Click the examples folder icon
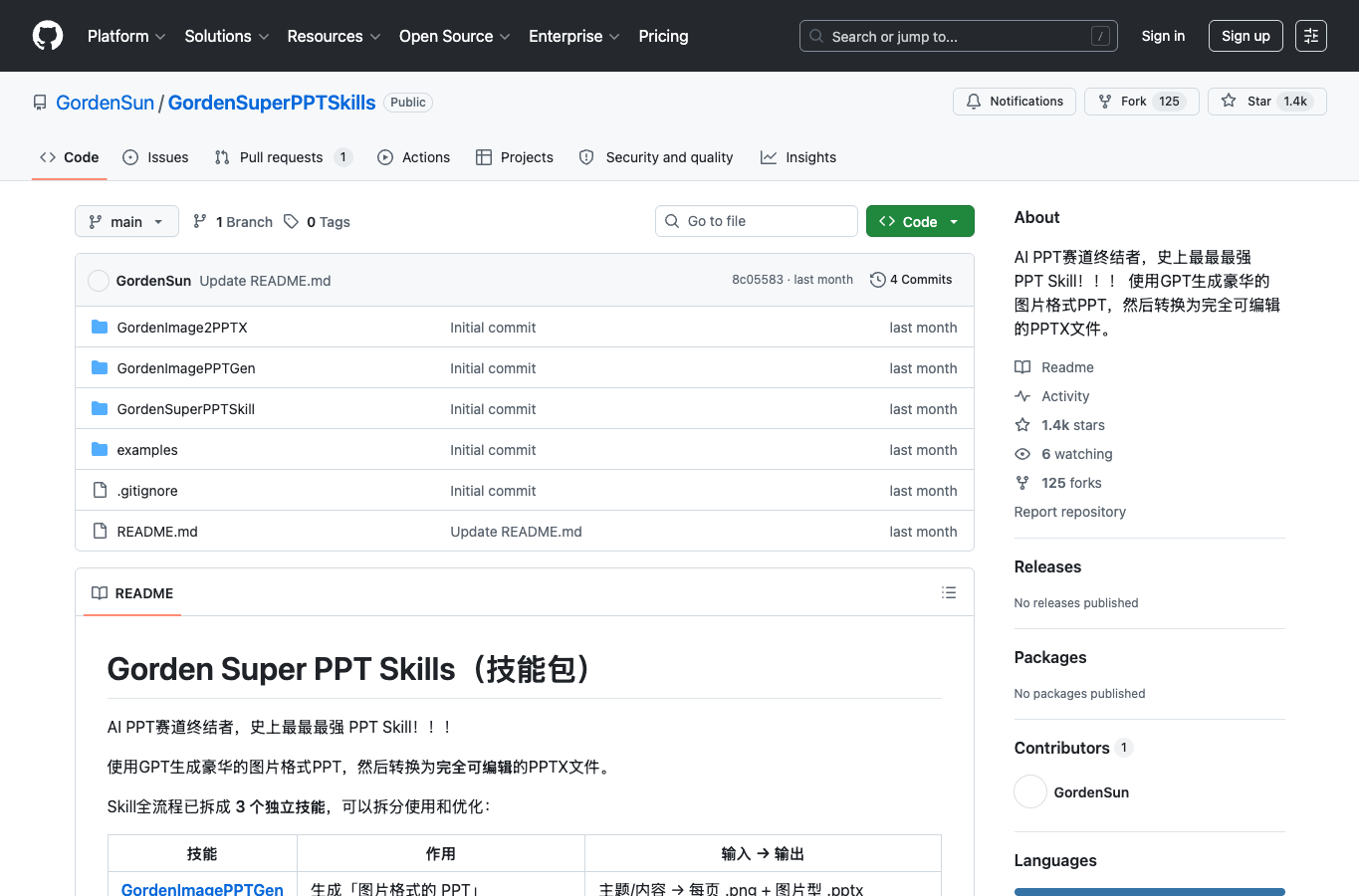Viewport: 1359px width, 896px height. coord(100,450)
